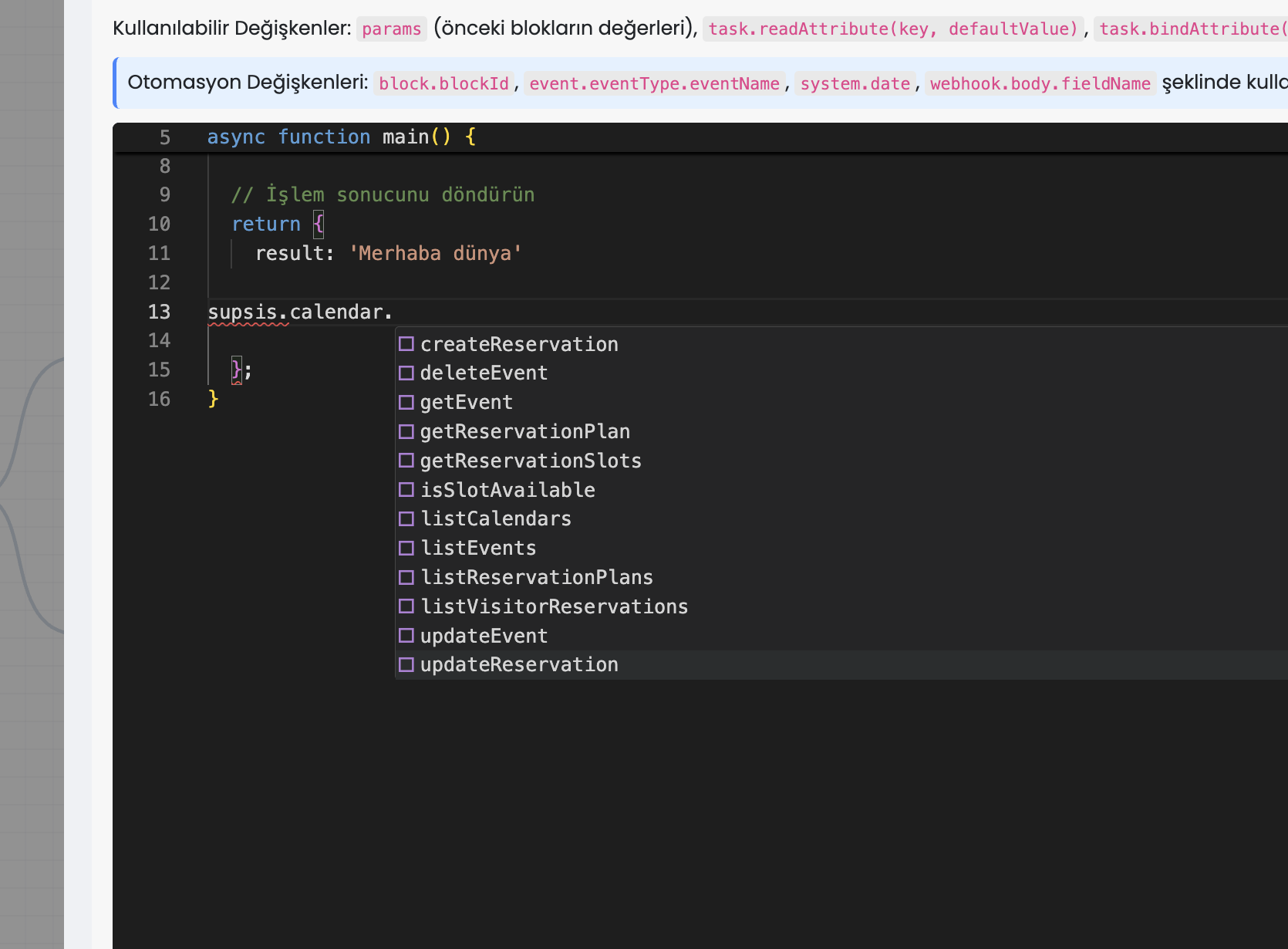Image resolution: width=1288 pixels, height=949 pixels.
Task: Click closing brace on line 16
Action: [214, 399]
